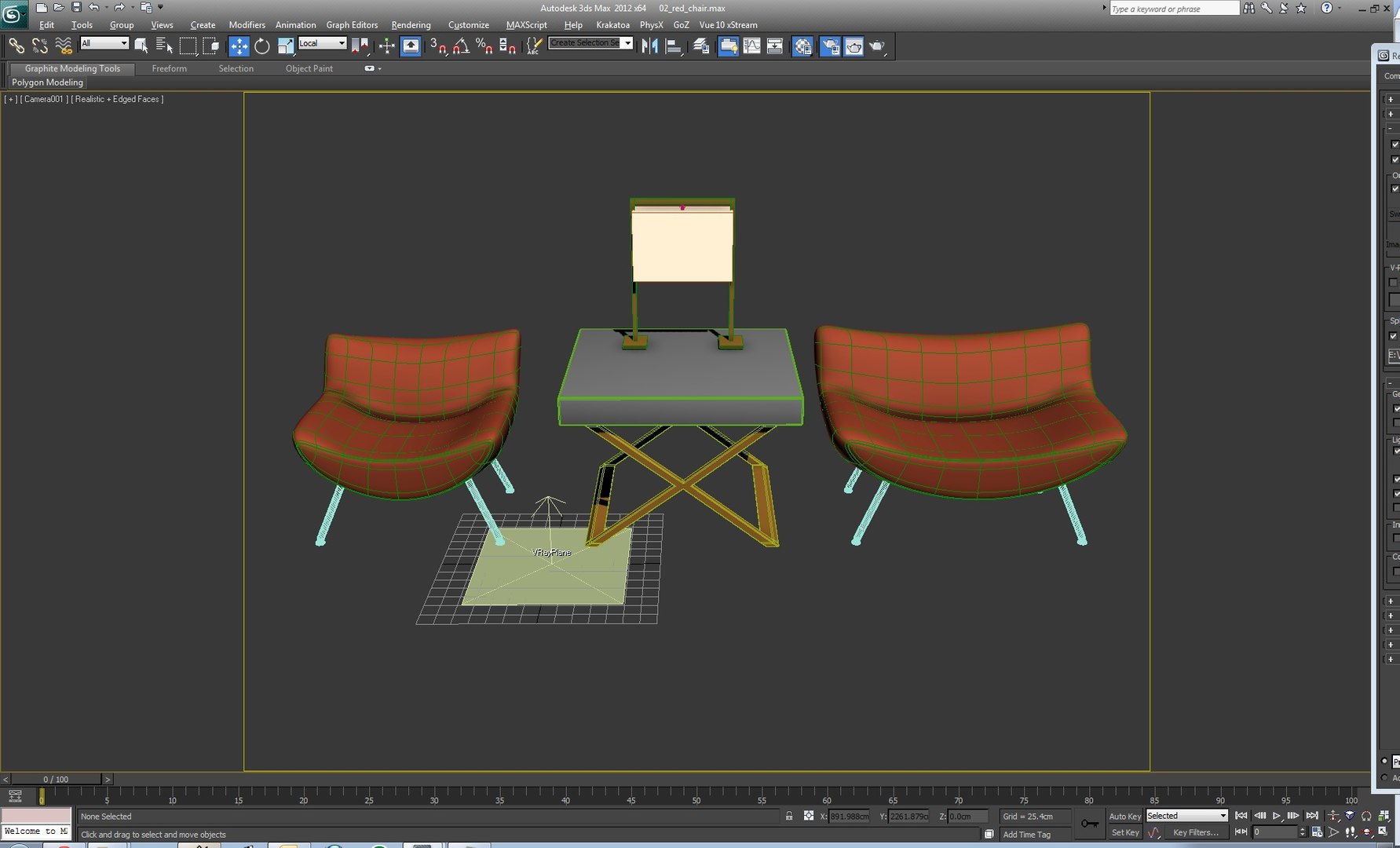
Task: Switch to the Freeform ribbon tab
Action: point(169,68)
